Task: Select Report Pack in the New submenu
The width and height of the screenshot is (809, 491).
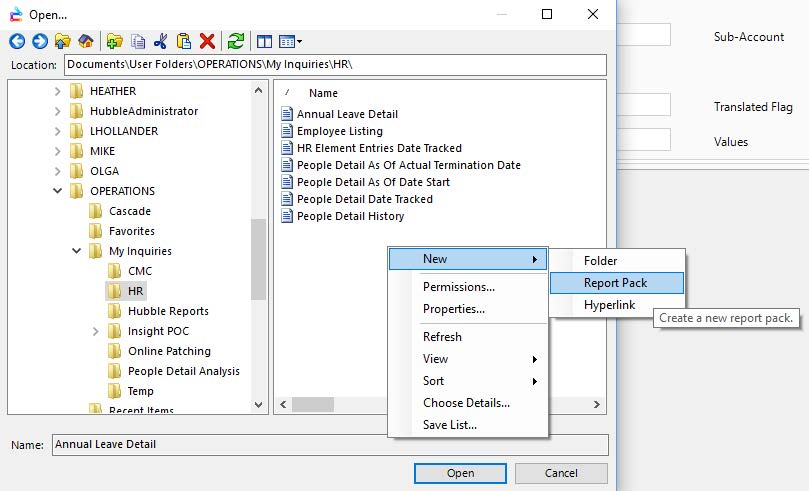Action: click(615, 283)
